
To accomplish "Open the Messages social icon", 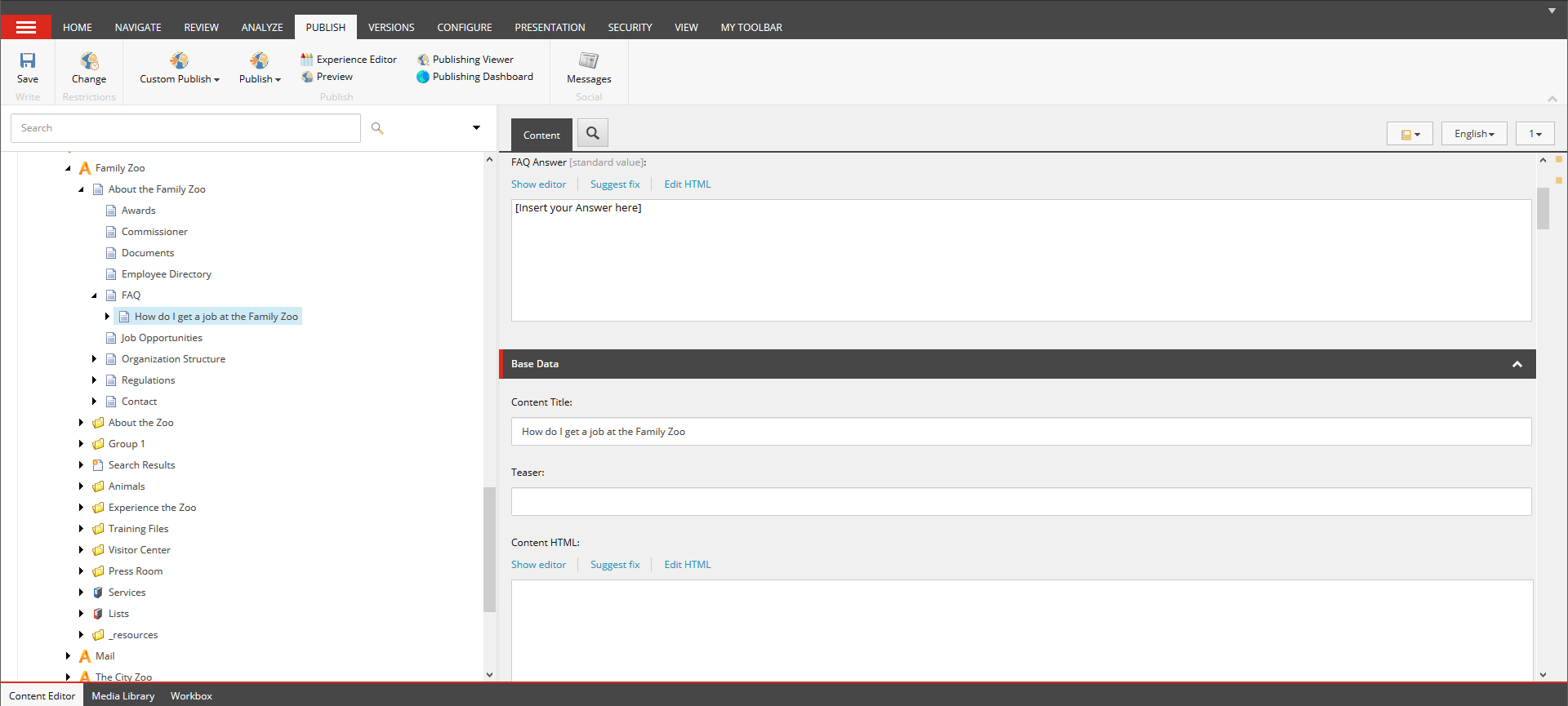I will [x=589, y=61].
